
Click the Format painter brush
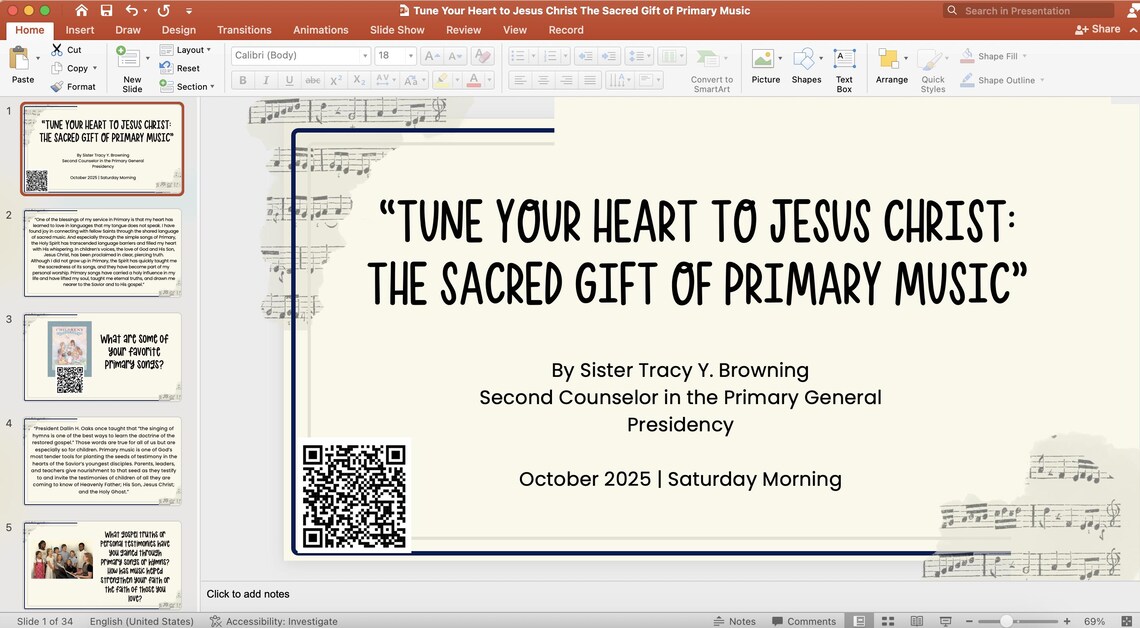[x=57, y=86]
